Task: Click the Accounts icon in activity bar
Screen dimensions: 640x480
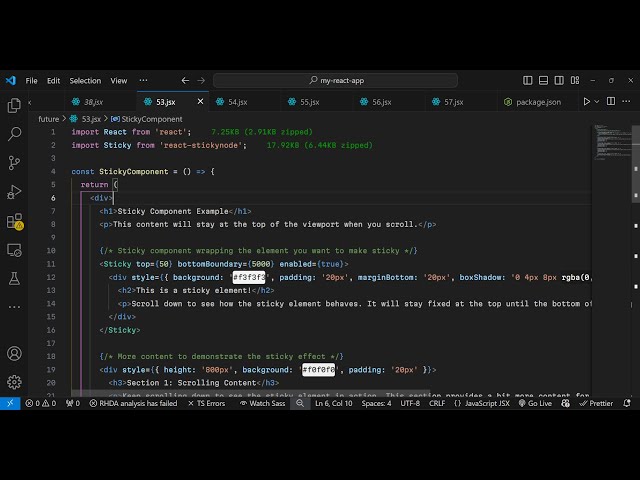Action: click(x=14, y=353)
